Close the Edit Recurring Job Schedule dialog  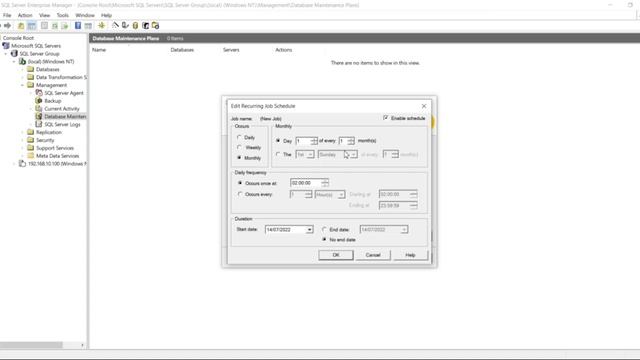(424, 106)
